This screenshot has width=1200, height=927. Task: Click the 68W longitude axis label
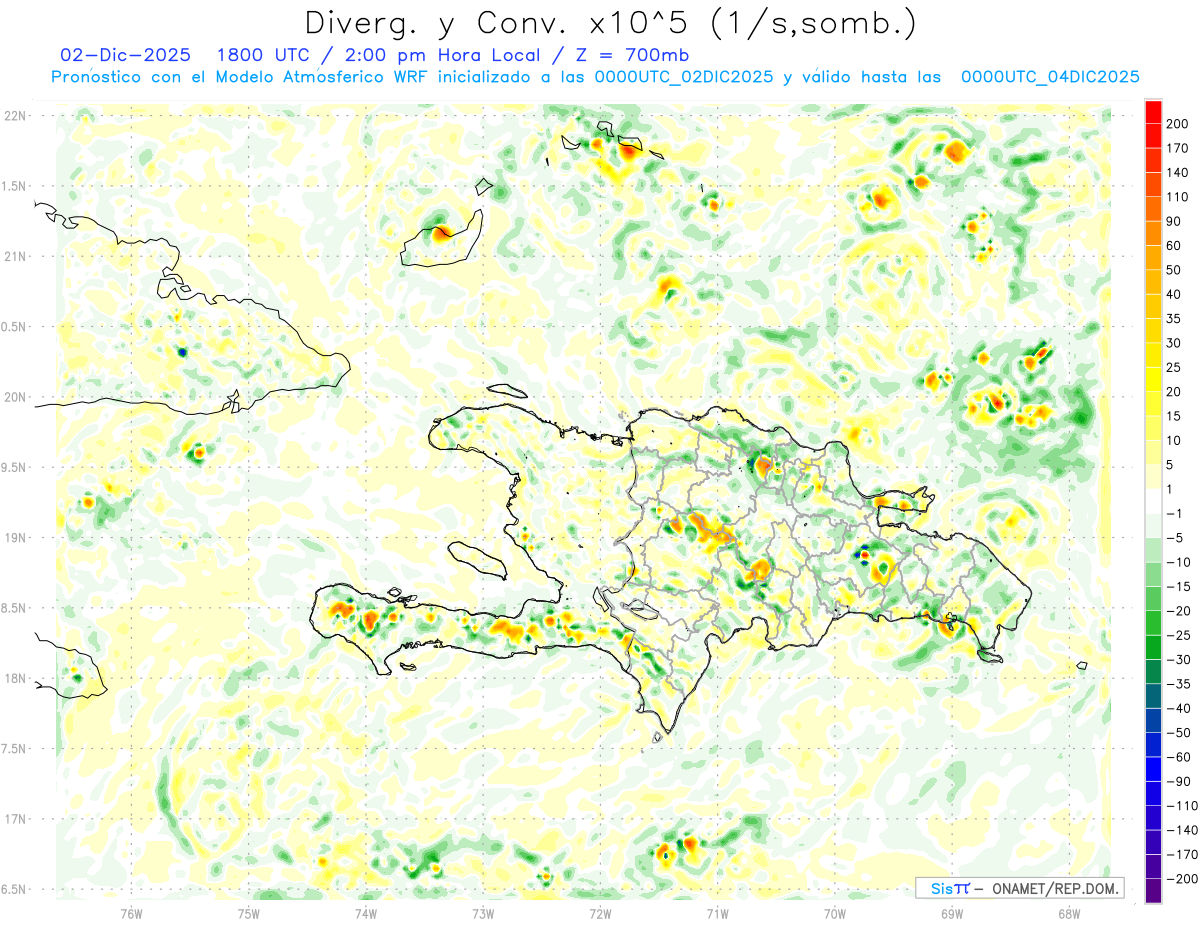[x=1069, y=912]
